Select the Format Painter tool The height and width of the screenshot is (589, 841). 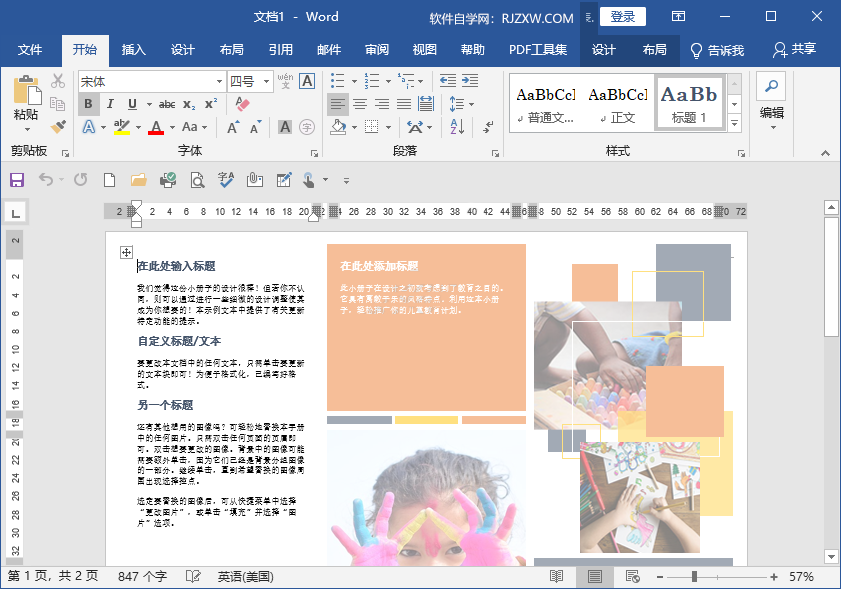(x=57, y=127)
